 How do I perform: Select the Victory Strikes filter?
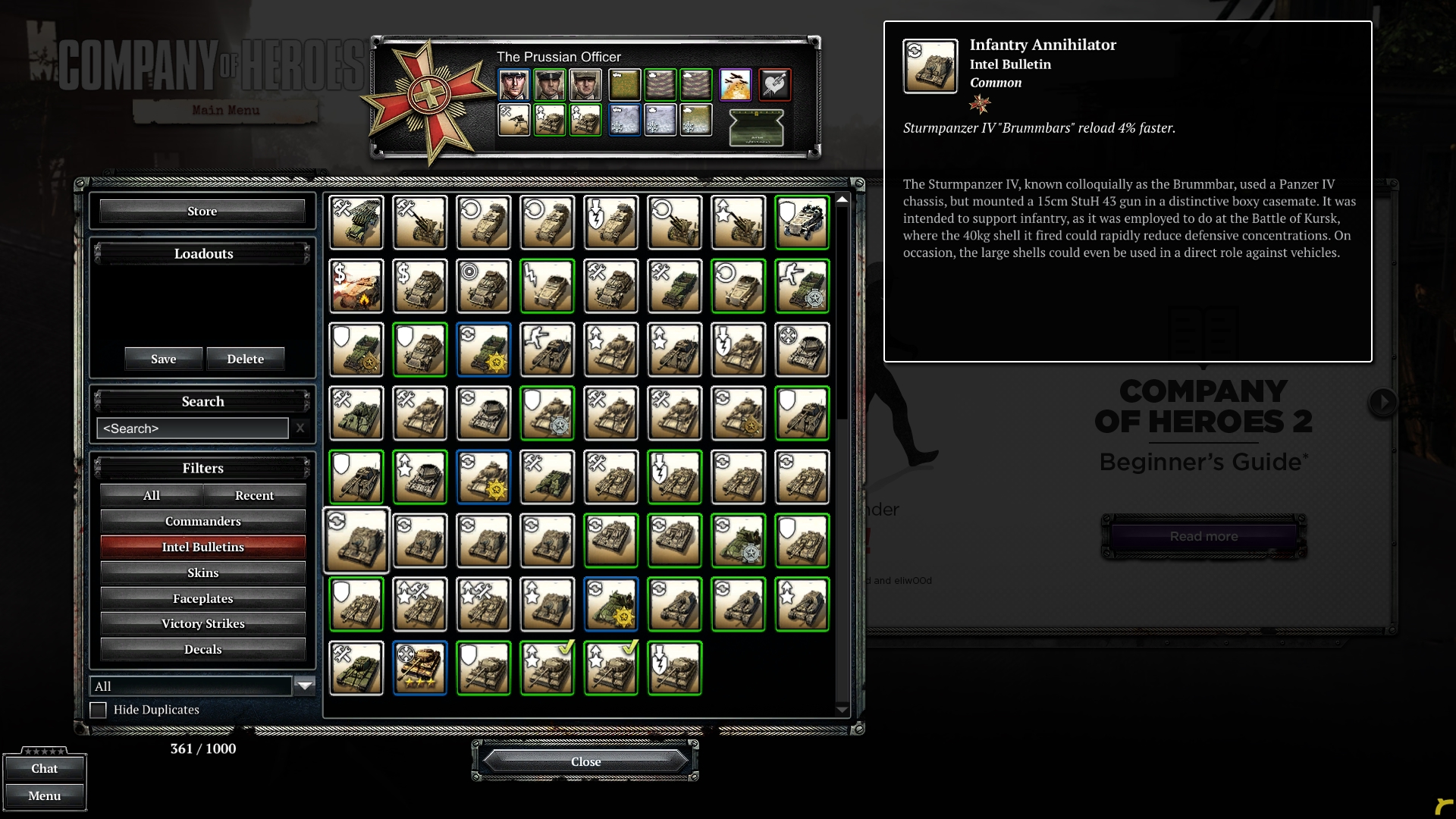click(202, 623)
